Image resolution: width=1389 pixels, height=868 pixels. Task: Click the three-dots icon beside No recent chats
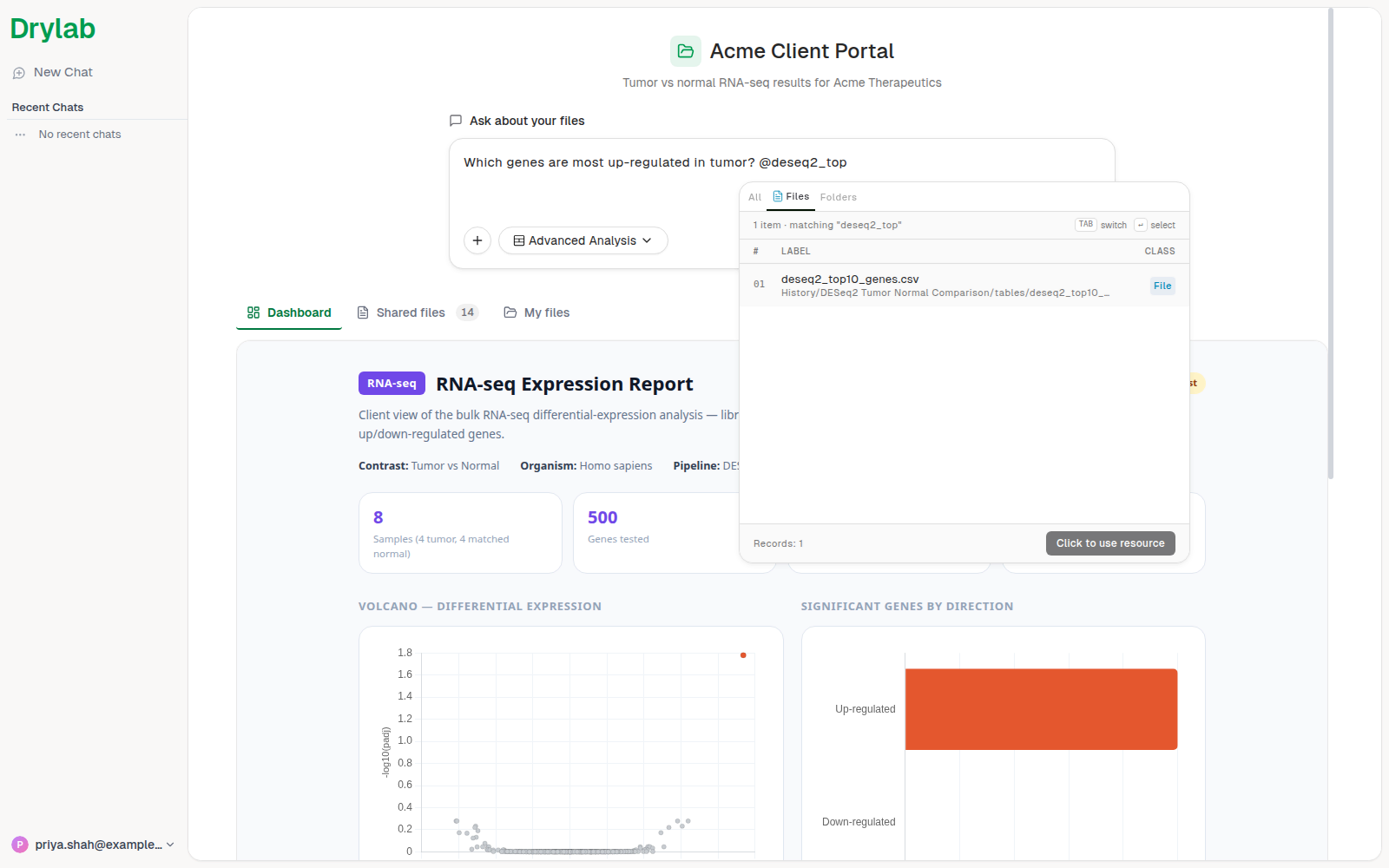tap(20, 135)
